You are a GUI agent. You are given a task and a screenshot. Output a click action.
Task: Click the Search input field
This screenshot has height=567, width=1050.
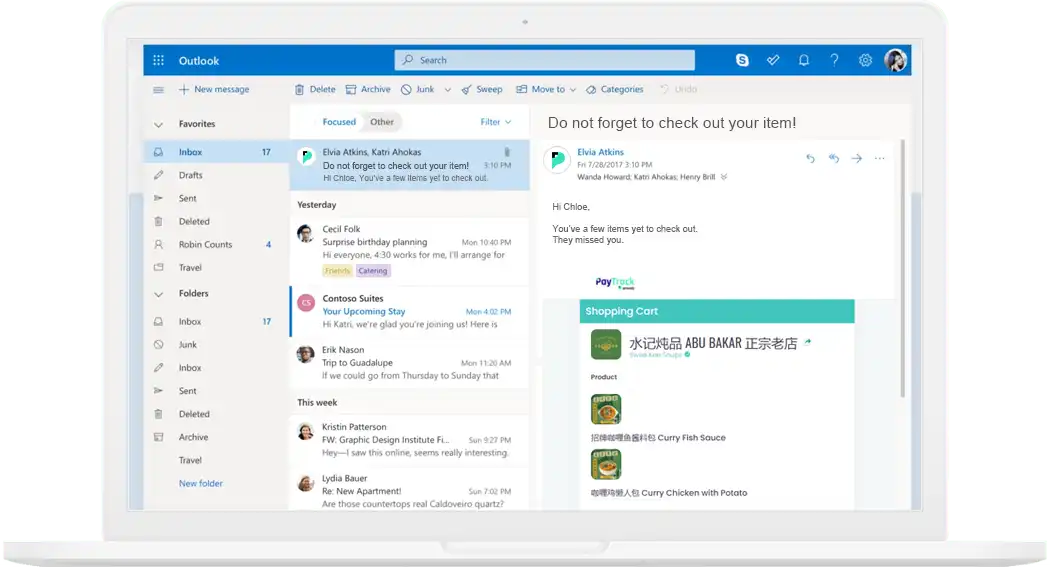[x=544, y=60]
